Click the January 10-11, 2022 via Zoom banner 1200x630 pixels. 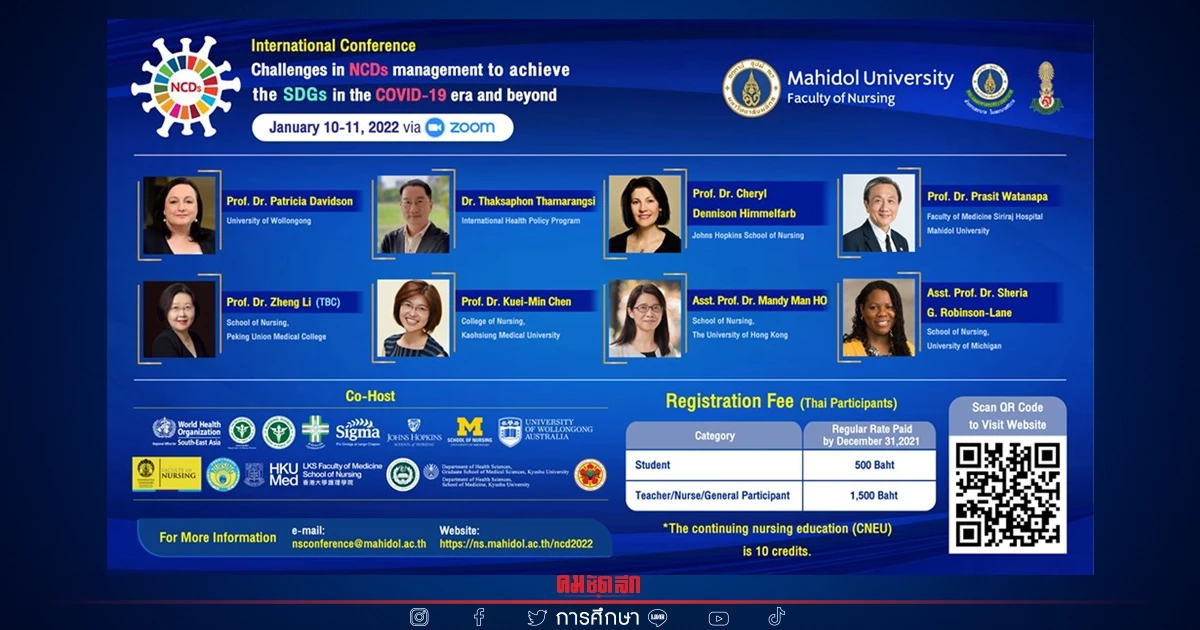pos(382,128)
